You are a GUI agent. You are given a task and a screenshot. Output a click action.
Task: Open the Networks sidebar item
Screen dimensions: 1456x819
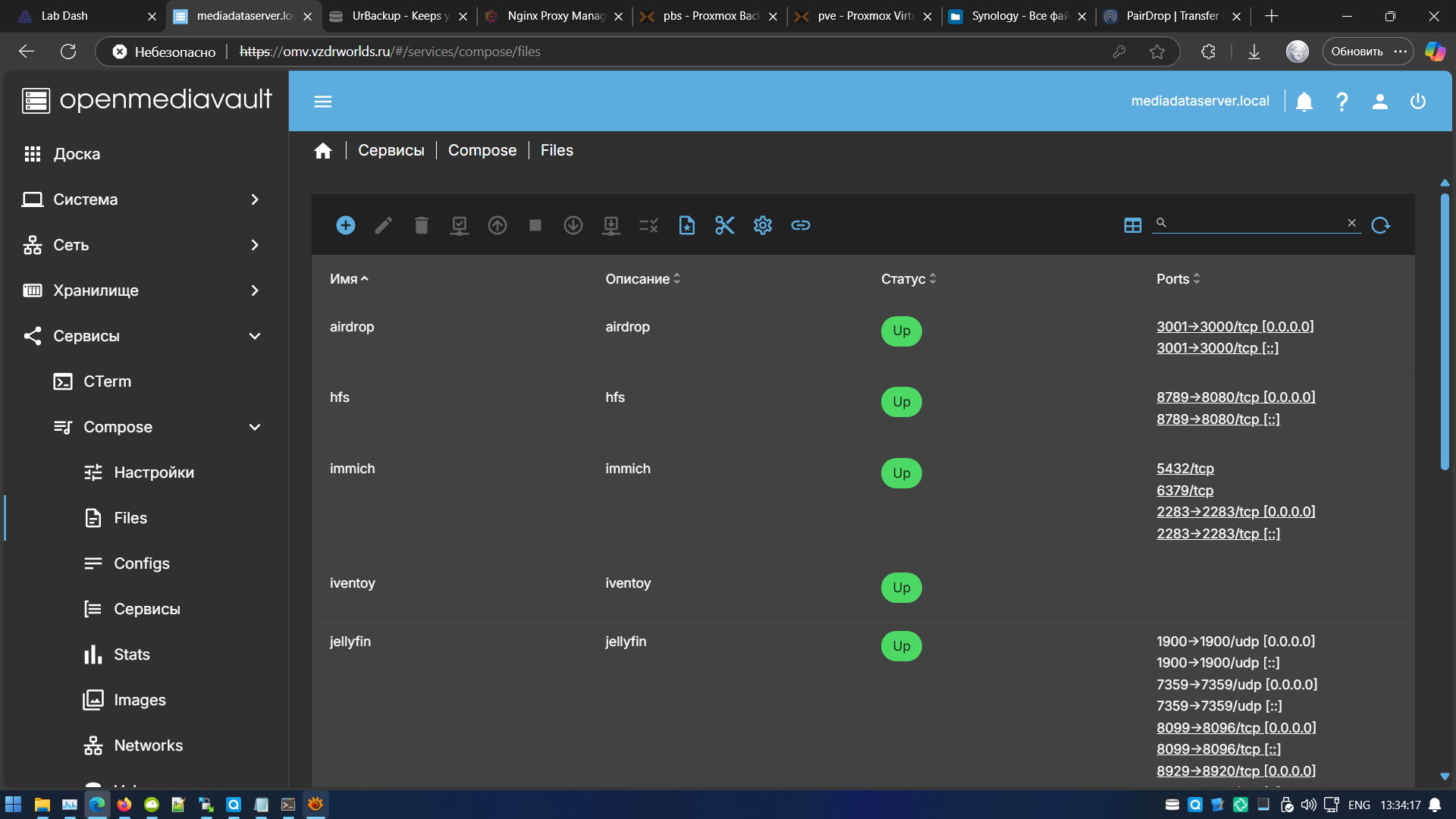point(148,745)
